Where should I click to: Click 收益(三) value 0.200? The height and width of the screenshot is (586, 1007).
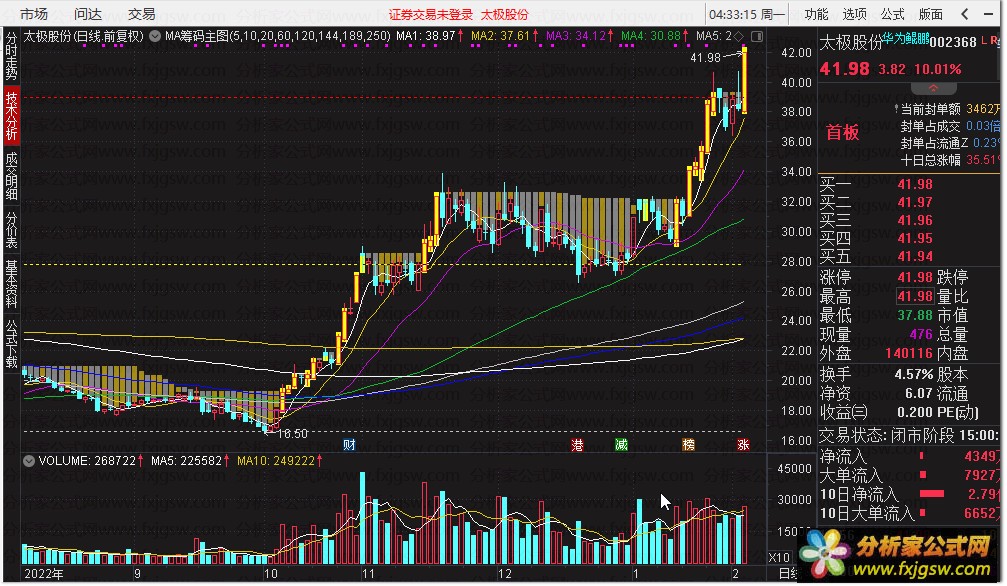(x=915, y=413)
